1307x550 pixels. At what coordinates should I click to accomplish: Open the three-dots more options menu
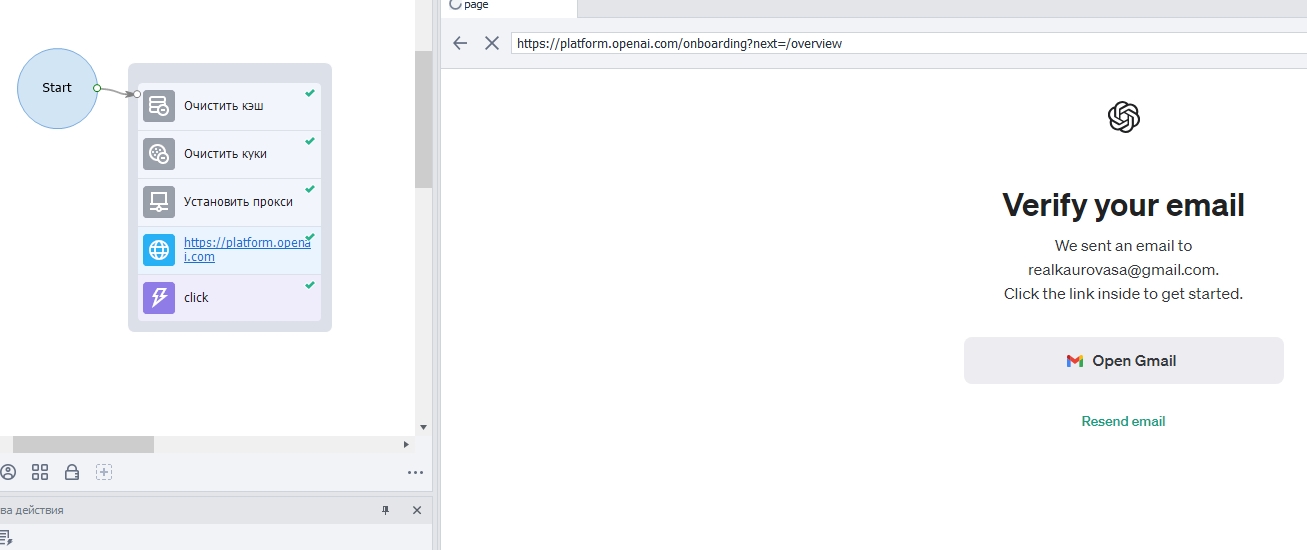pyautogui.click(x=415, y=473)
